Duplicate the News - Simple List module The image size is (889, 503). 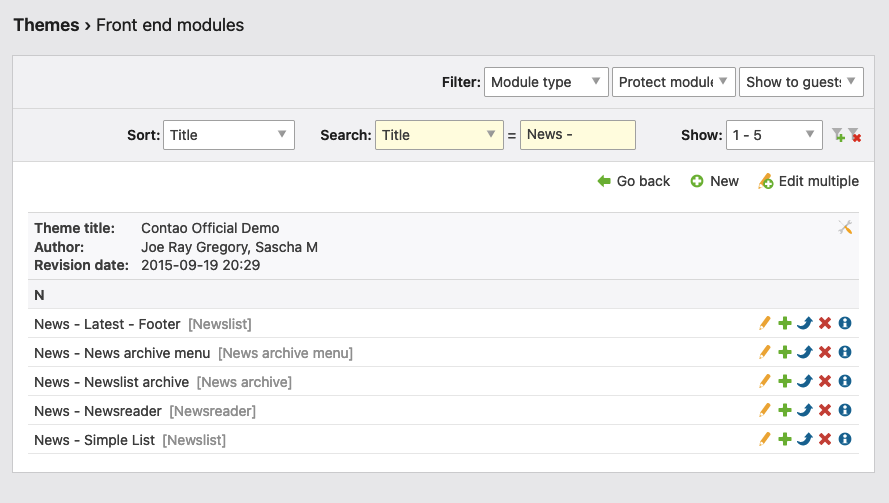coord(785,439)
